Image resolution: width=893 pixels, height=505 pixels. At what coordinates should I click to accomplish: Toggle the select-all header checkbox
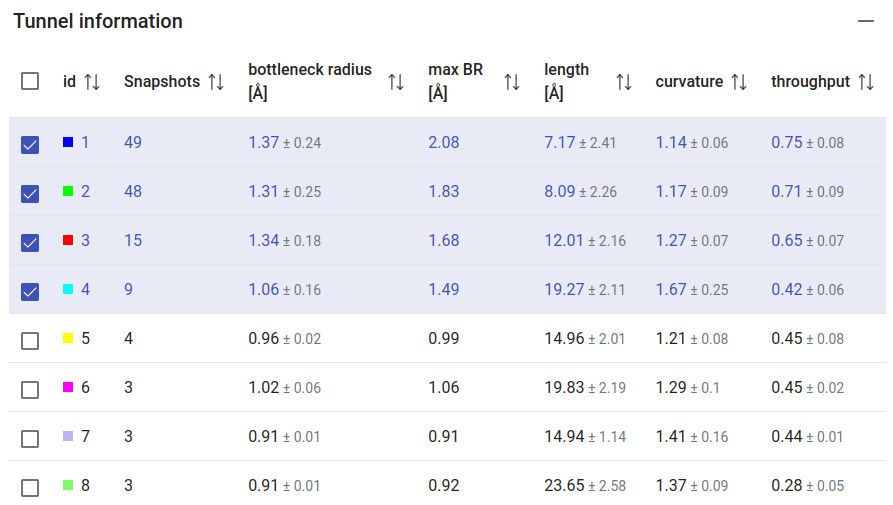click(30, 82)
